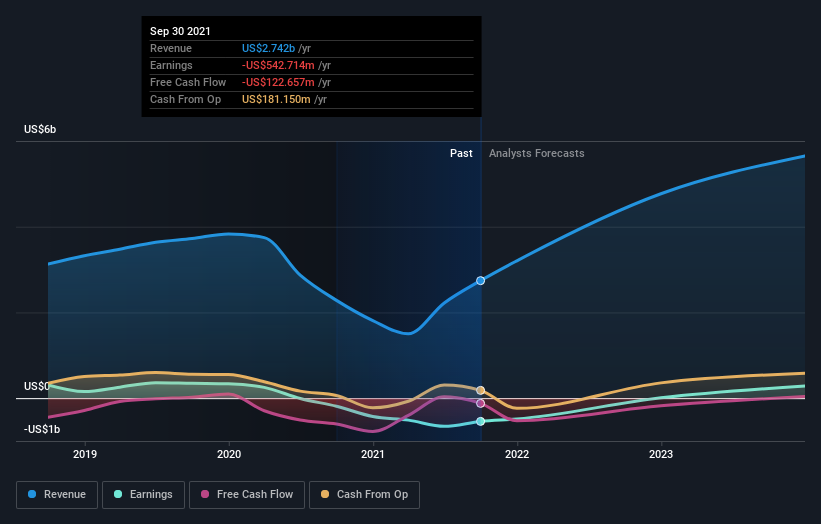Toggle the Revenue legend button
The image size is (821, 524).
click(57, 495)
